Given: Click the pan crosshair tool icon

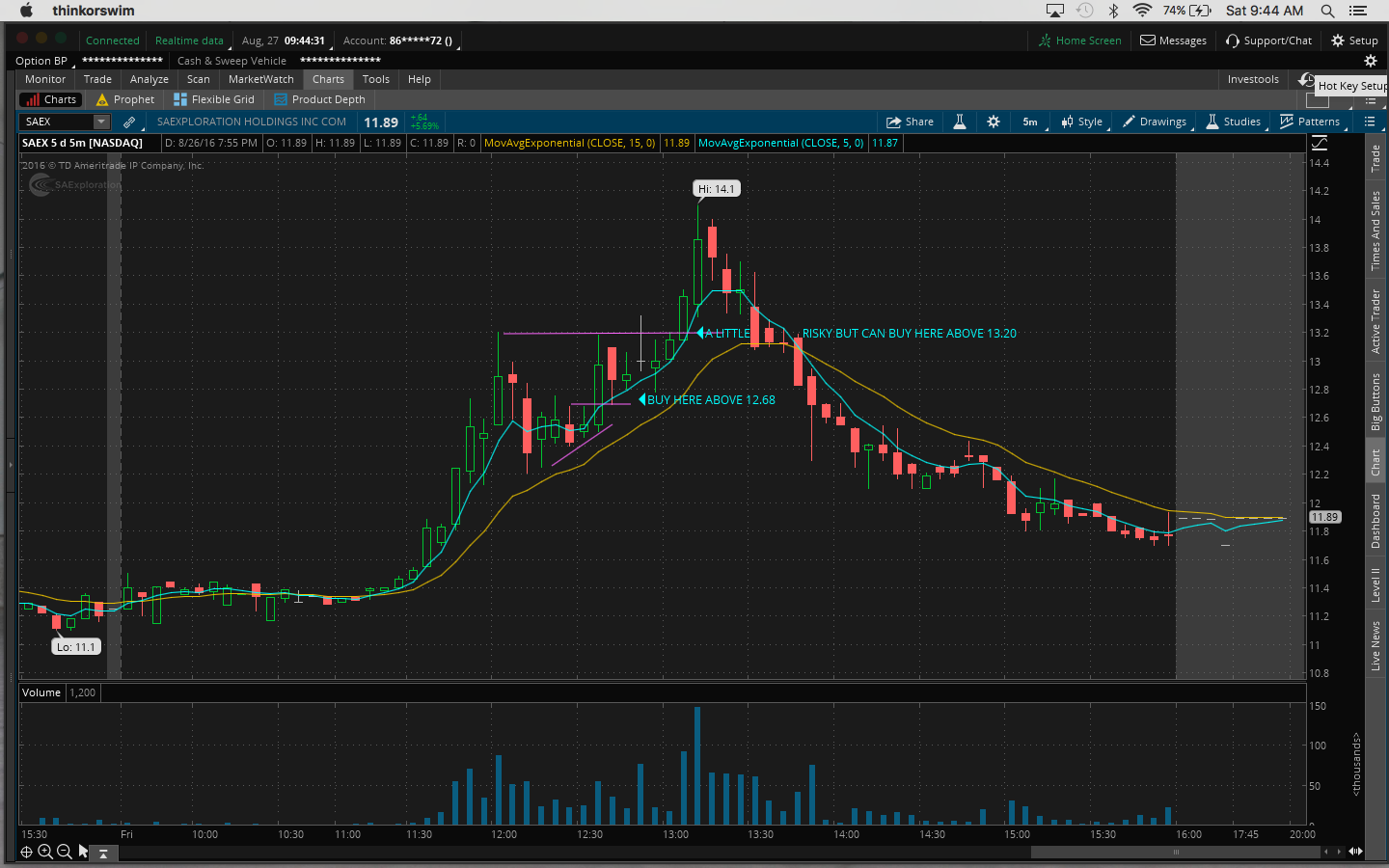Looking at the screenshot, I should click(27, 852).
